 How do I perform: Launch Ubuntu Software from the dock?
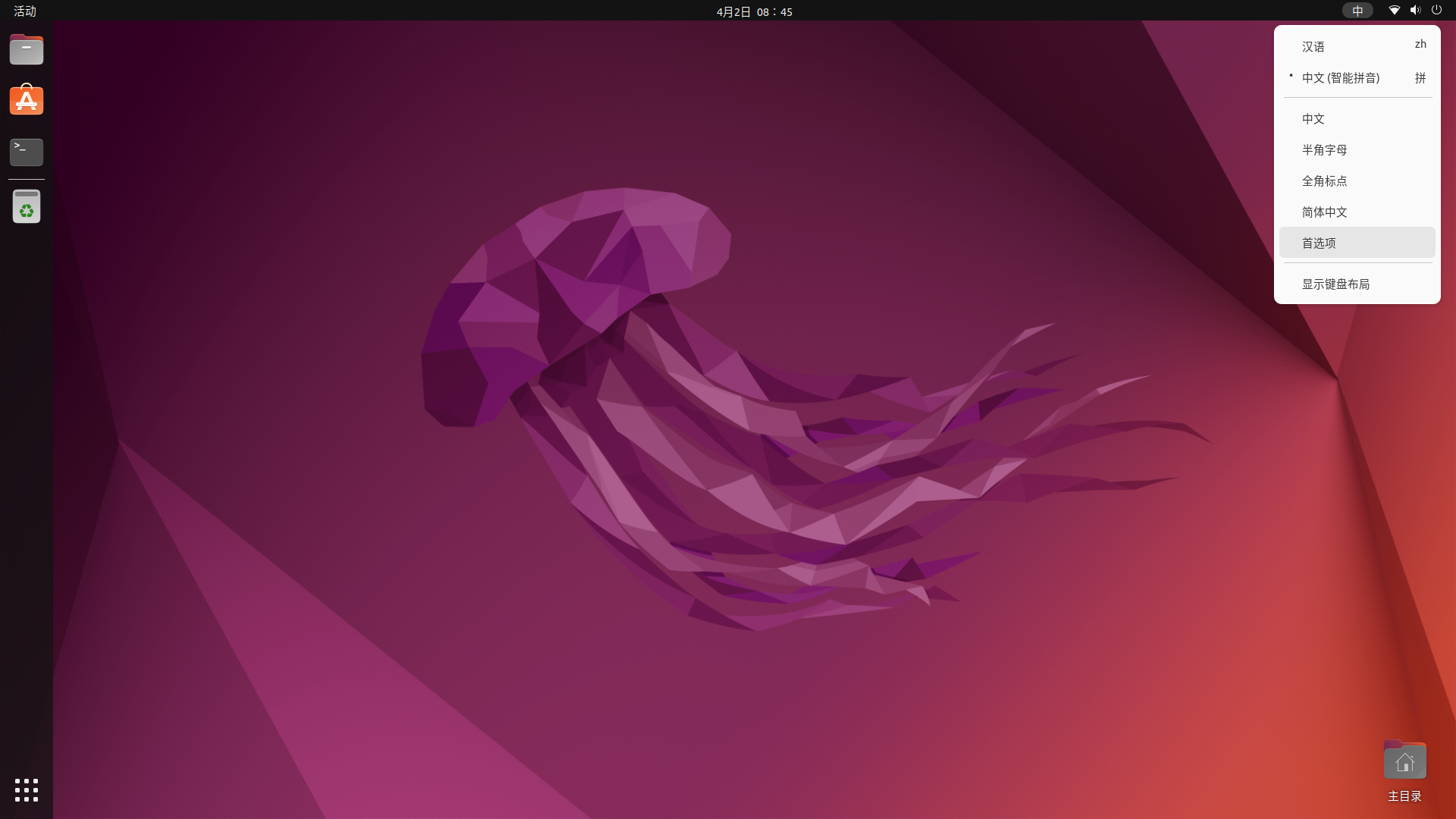tap(27, 100)
